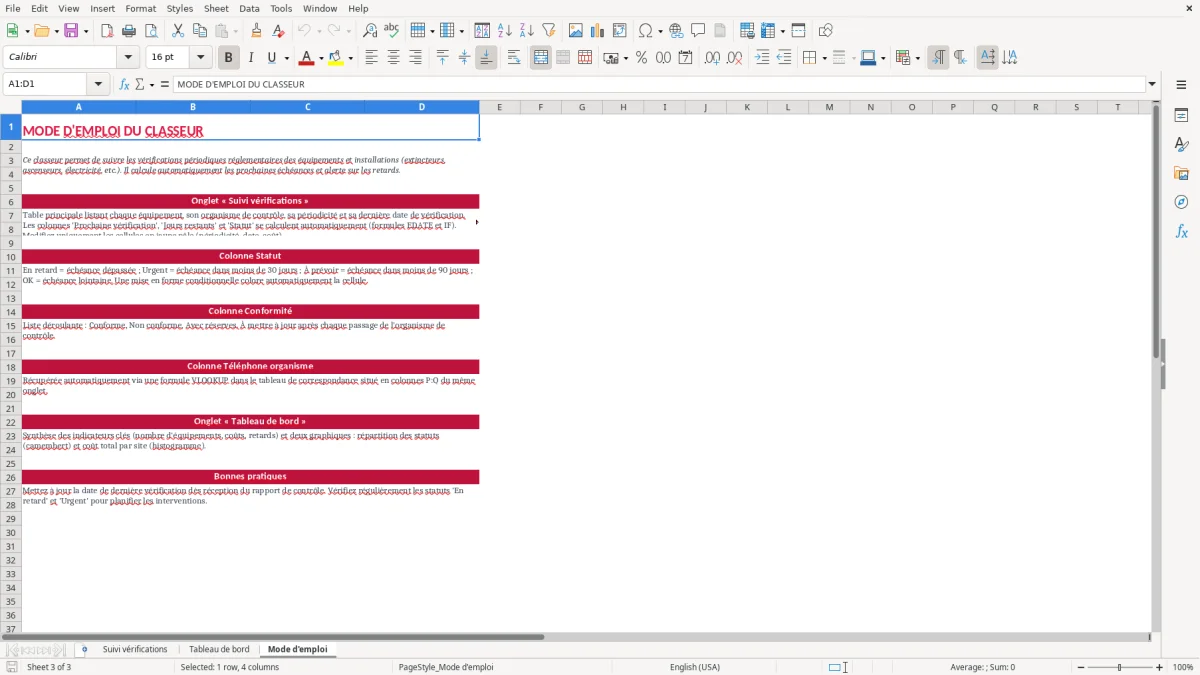Insert a comment
Screen dimensions: 1200x675
(x=698, y=31)
